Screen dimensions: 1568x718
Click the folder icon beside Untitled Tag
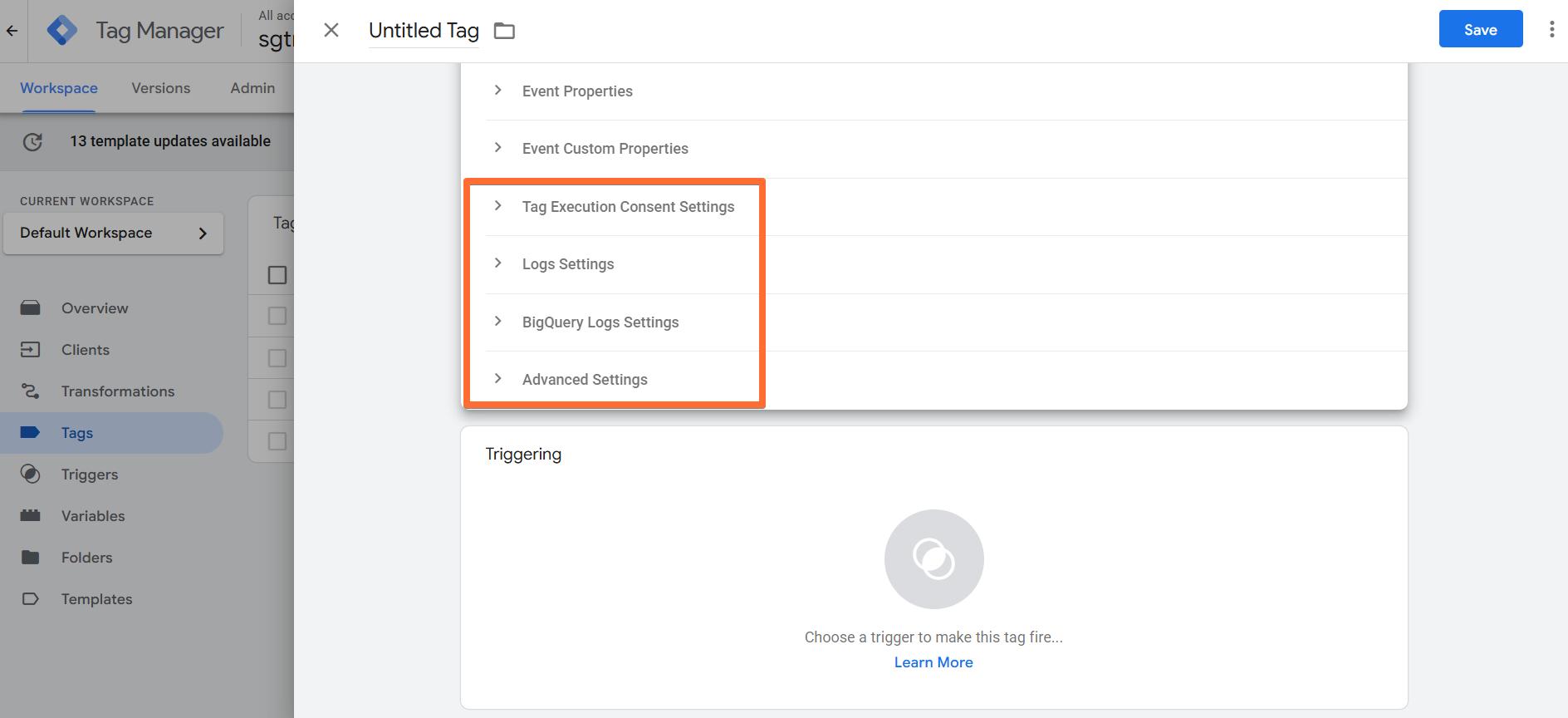click(x=504, y=31)
